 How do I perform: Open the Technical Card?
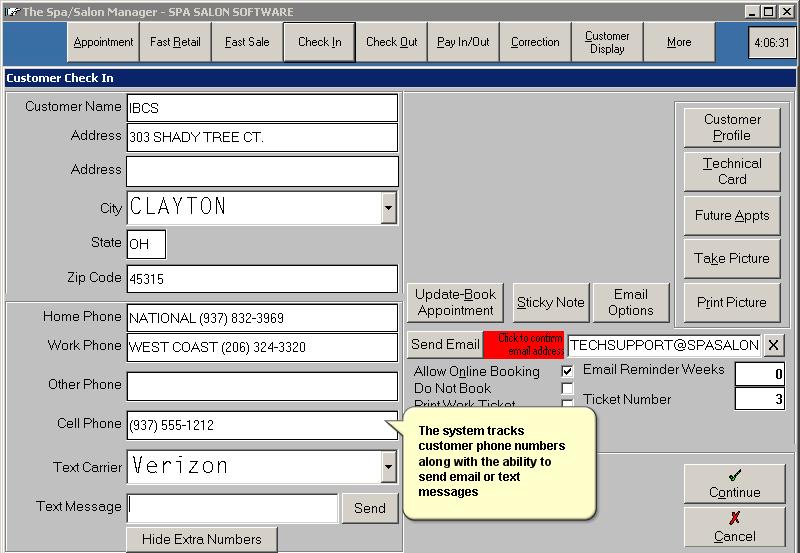click(x=732, y=171)
